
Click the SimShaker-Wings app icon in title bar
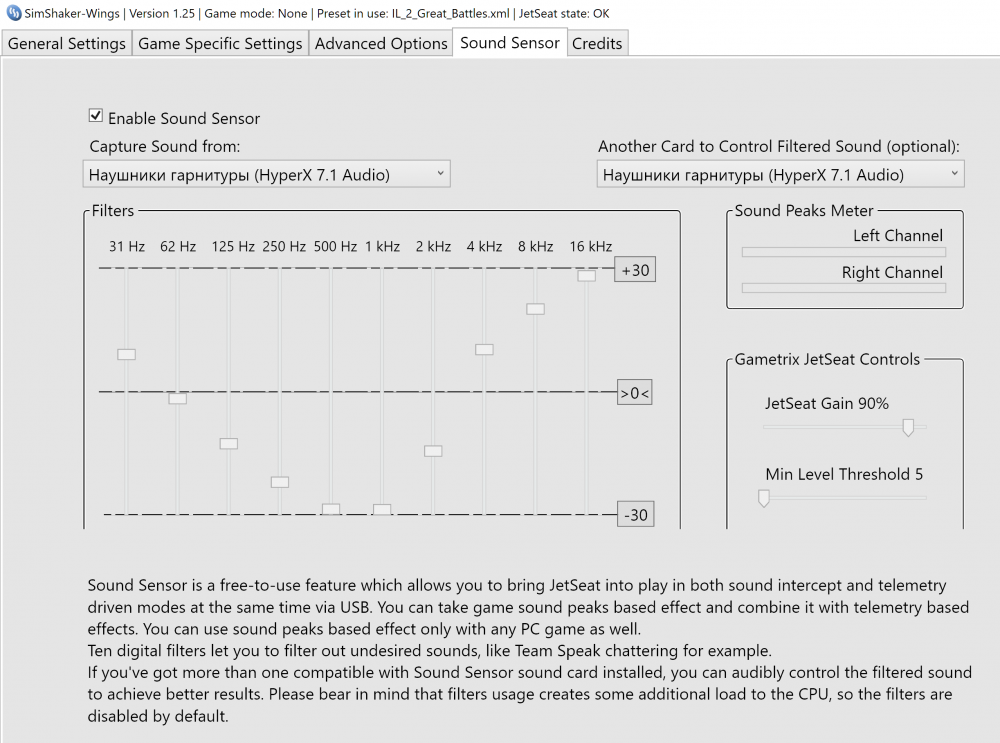[x=13, y=13]
